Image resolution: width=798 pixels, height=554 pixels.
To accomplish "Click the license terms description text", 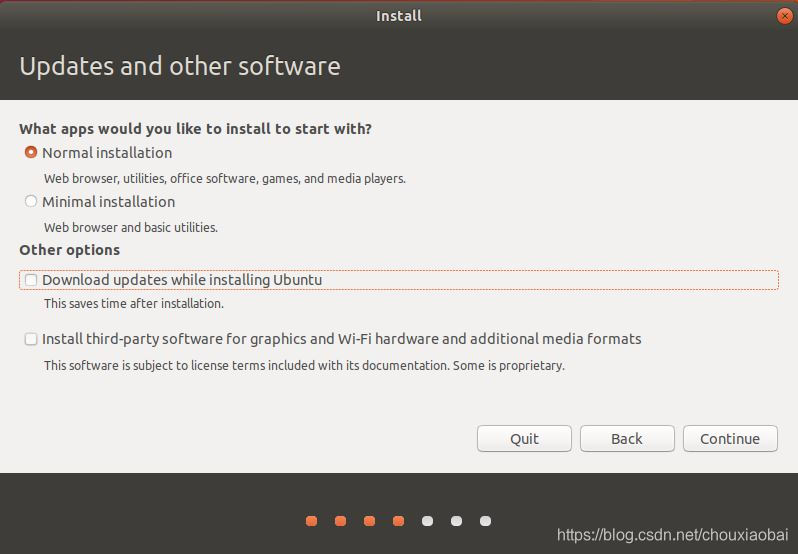I will coord(304,366).
